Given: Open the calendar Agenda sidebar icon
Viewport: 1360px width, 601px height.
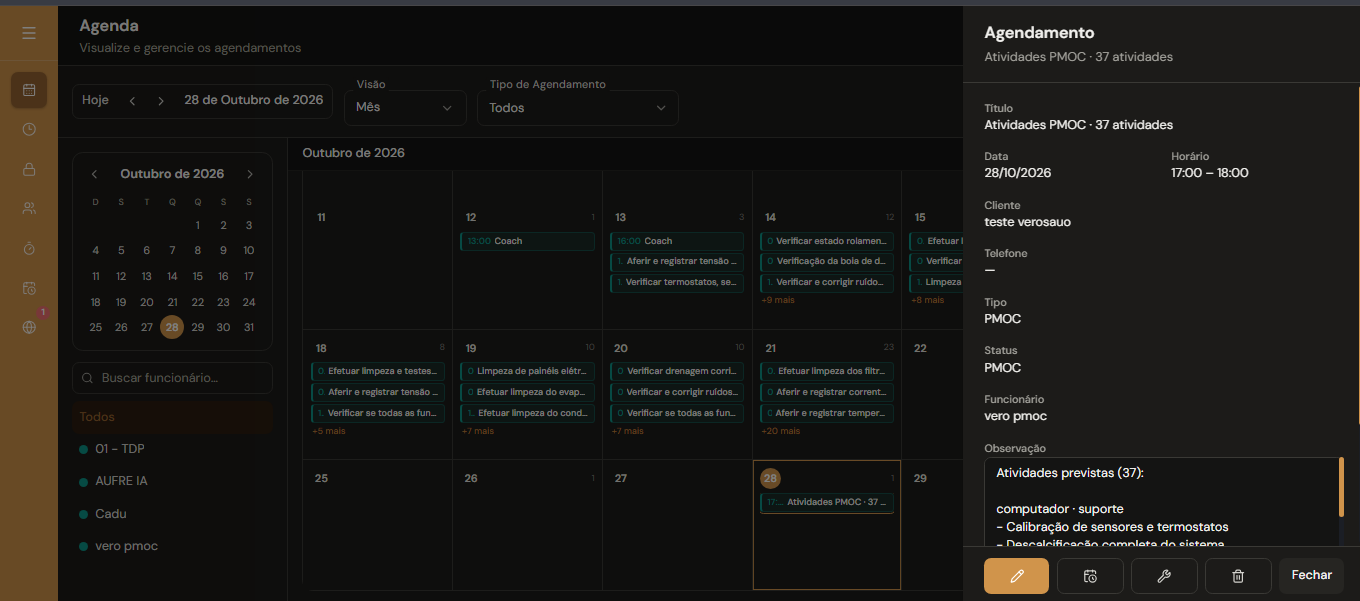Looking at the screenshot, I should [x=29, y=90].
